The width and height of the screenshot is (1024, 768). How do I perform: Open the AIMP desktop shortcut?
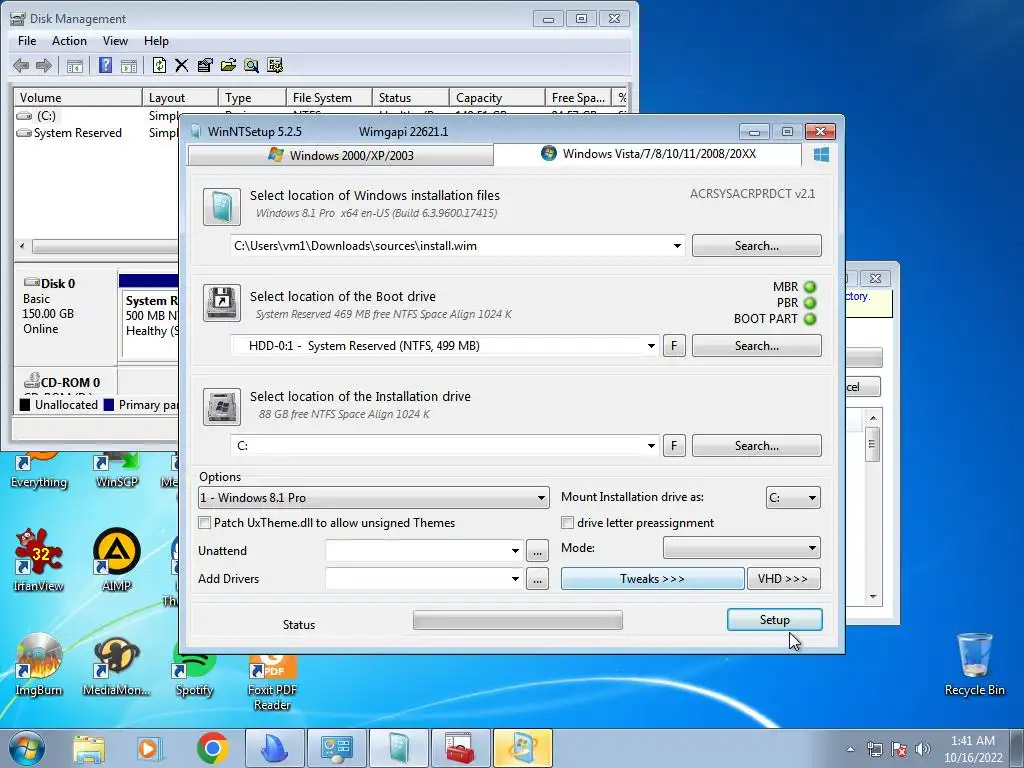(117, 559)
